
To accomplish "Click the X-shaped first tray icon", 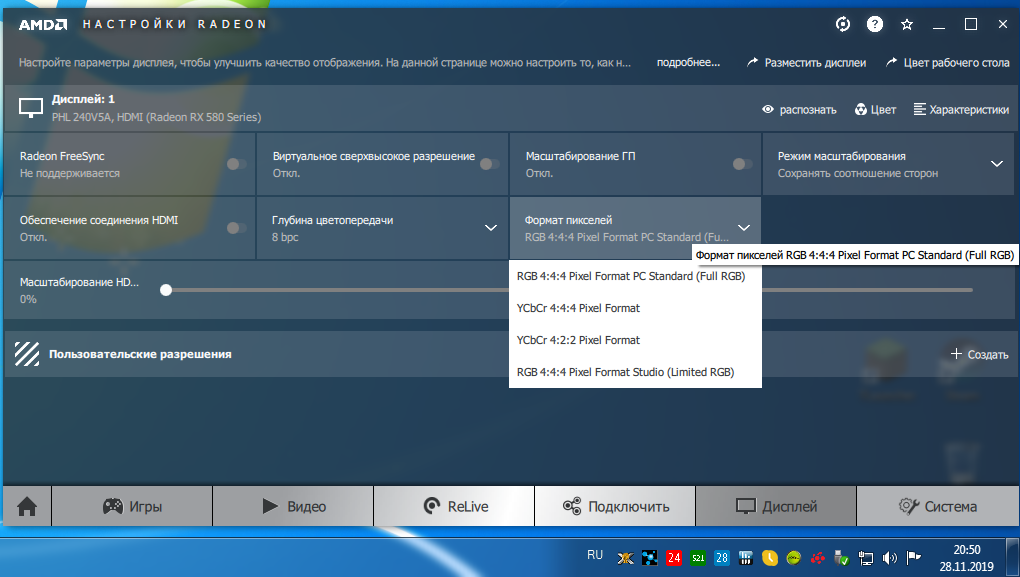I will click(x=625, y=557).
